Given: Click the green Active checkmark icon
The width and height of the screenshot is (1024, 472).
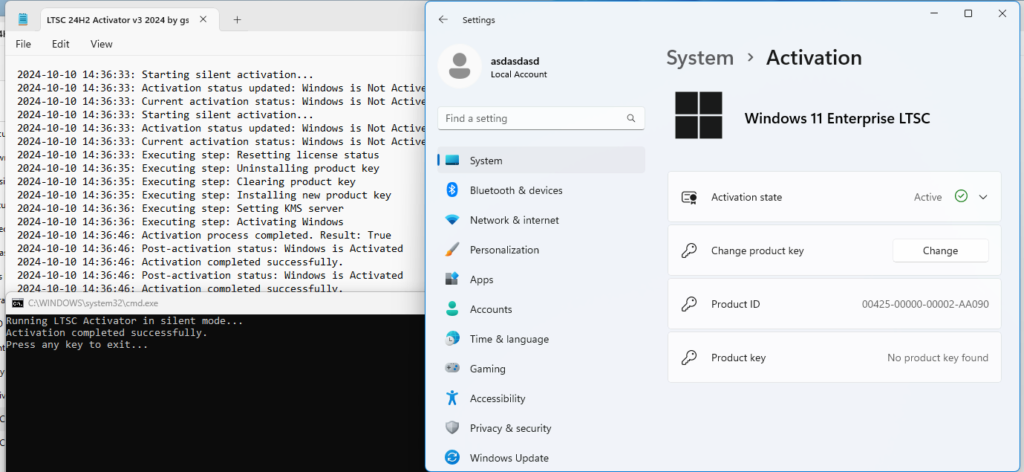Looking at the screenshot, I should 961,197.
